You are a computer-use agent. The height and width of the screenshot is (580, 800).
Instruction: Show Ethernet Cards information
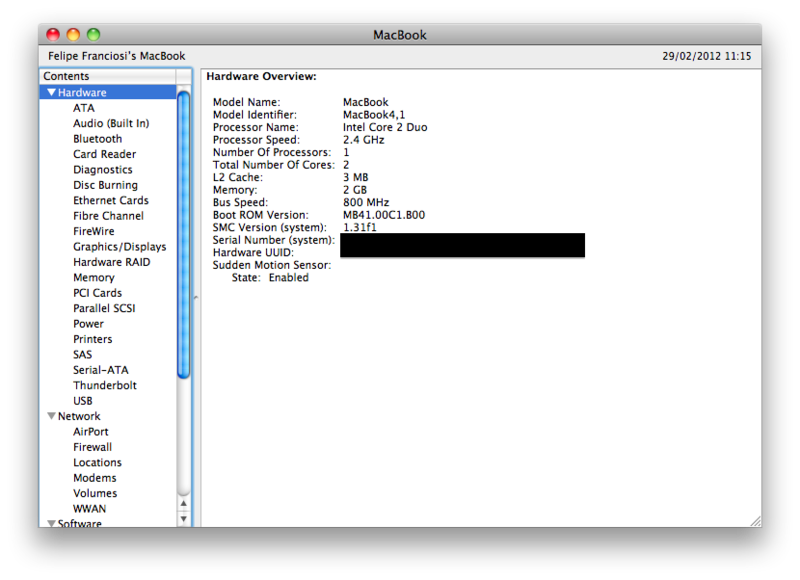click(110, 201)
